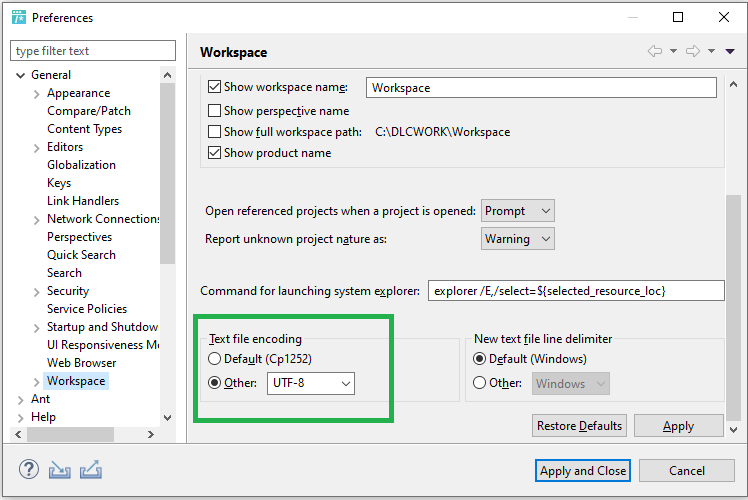The image size is (748, 500).
Task: Select Default (Cp1252) encoding radio button
Action: tap(214, 359)
